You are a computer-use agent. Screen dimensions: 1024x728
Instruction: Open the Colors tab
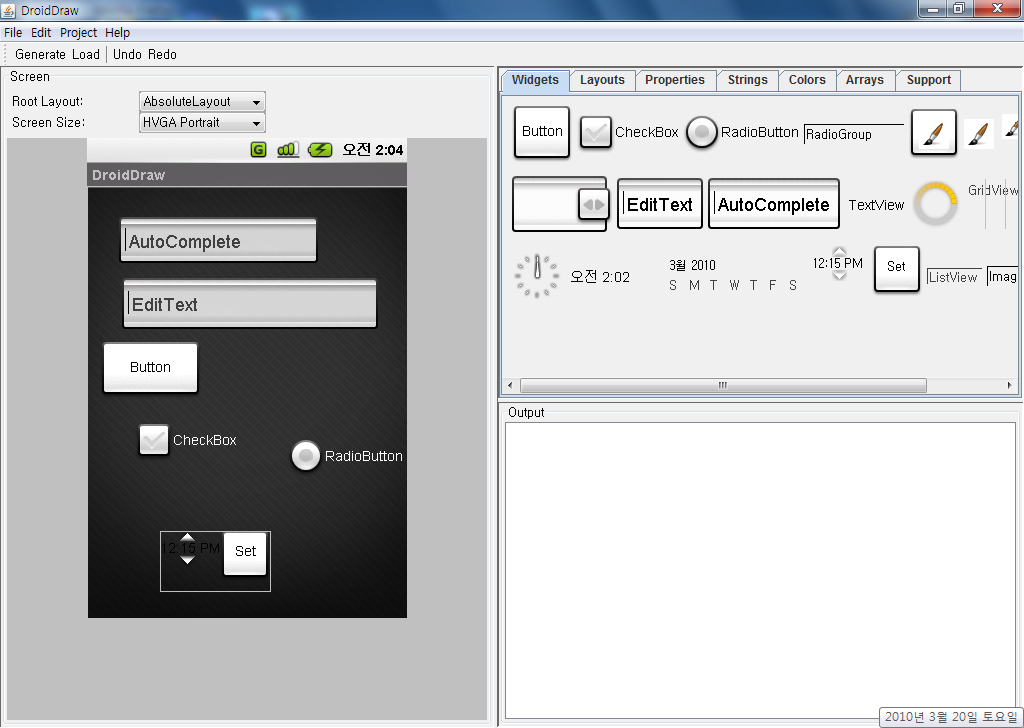pos(807,80)
